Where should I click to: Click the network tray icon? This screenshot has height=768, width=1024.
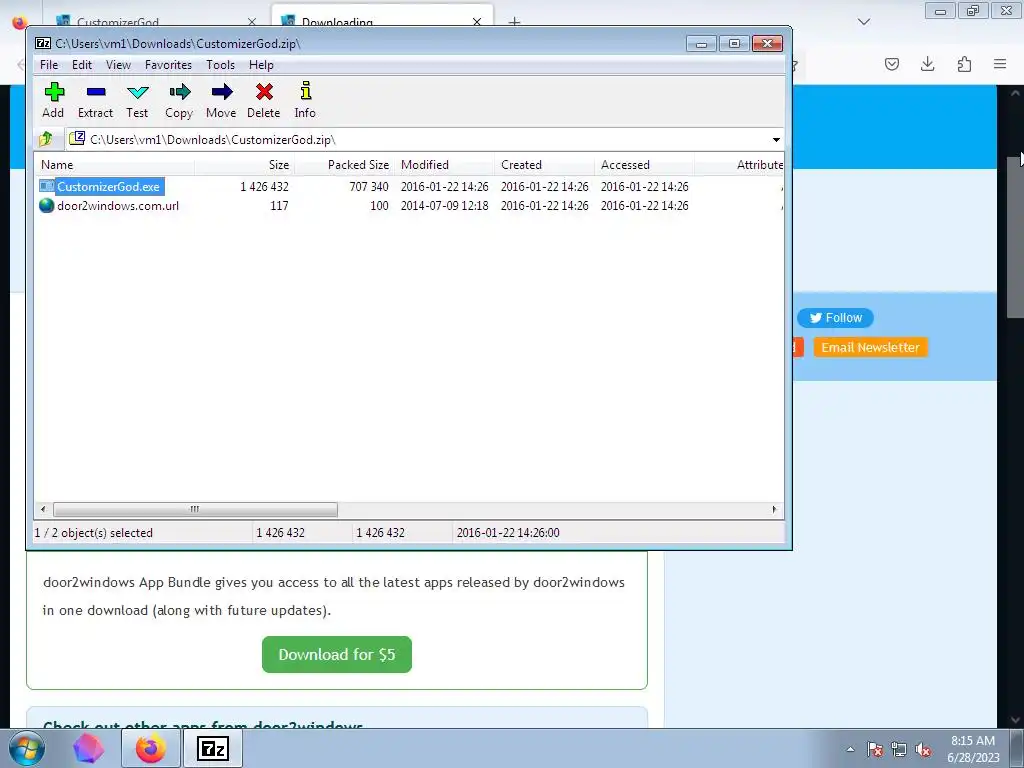pyautogui.click(x=899, y=749)
